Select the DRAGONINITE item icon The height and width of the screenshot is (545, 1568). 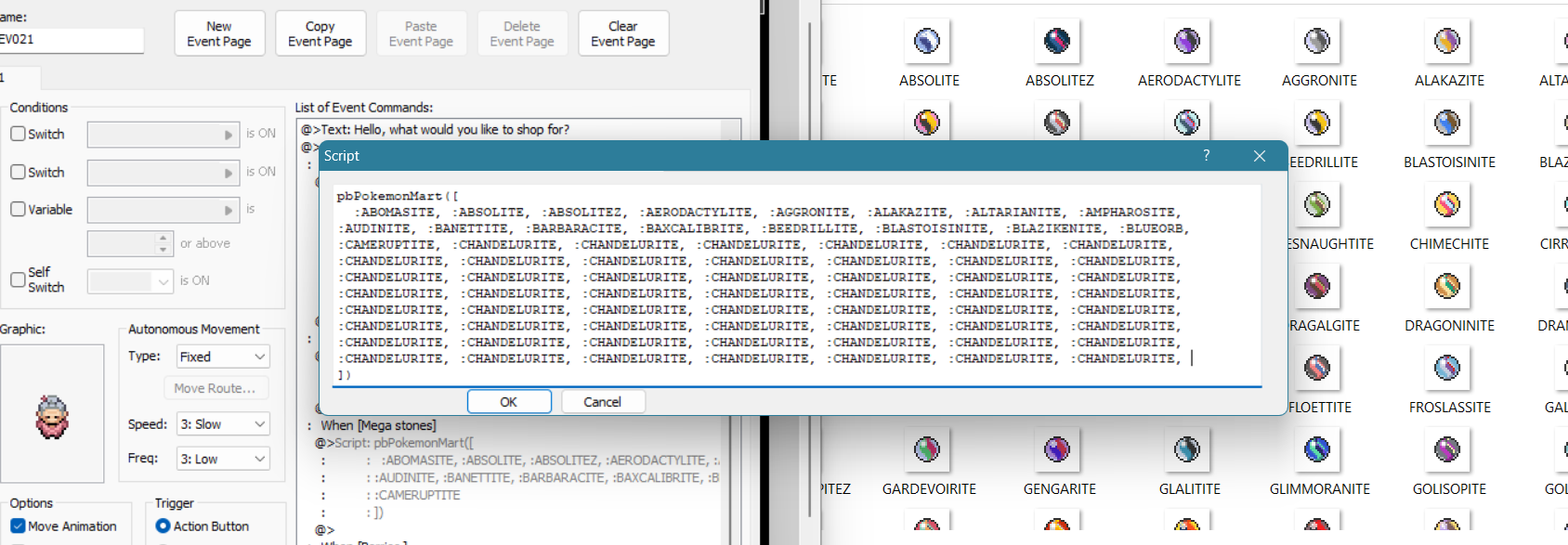click(1447, 286)
